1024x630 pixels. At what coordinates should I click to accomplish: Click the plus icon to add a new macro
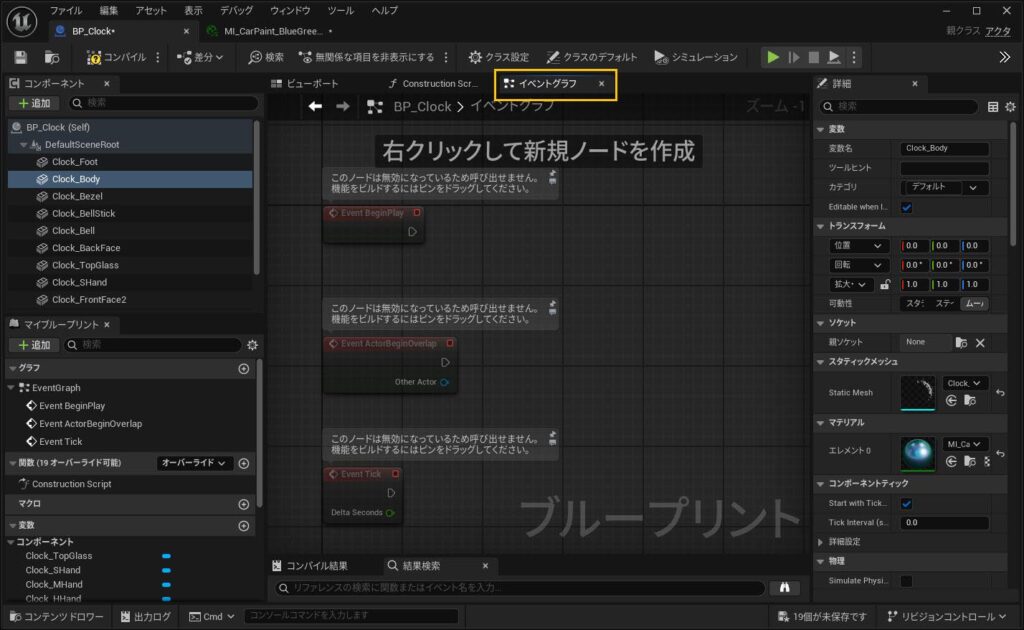tap(243, 504)
